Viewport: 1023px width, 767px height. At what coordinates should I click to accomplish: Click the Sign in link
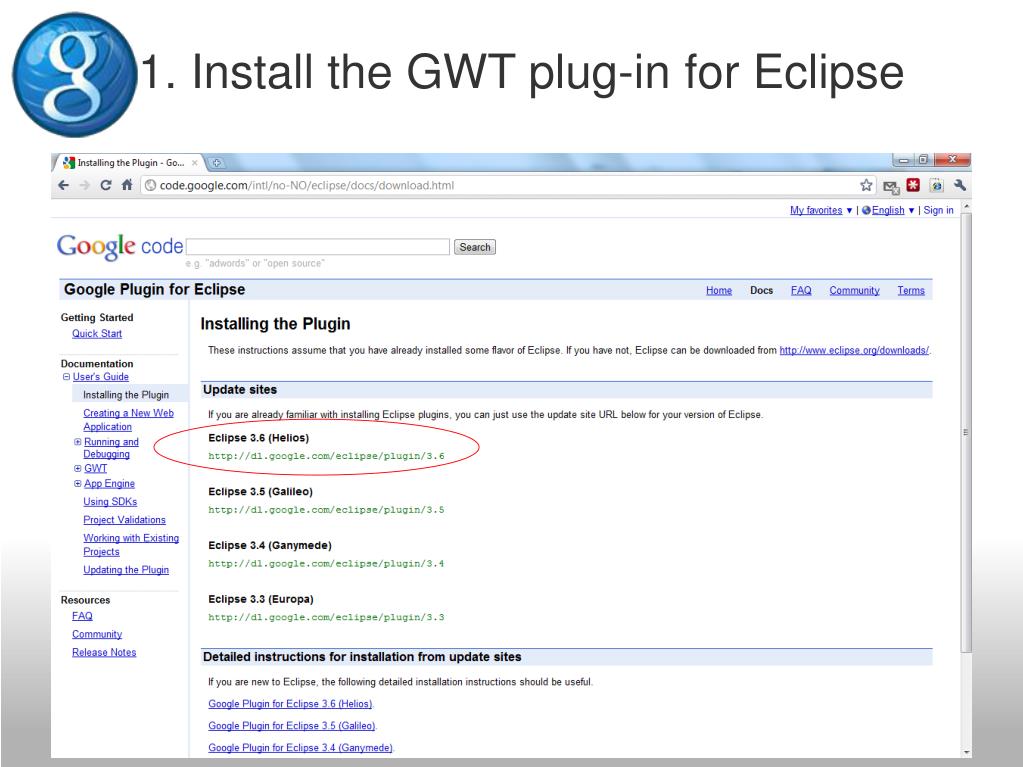pyautogui.click(x=938, y=210)
